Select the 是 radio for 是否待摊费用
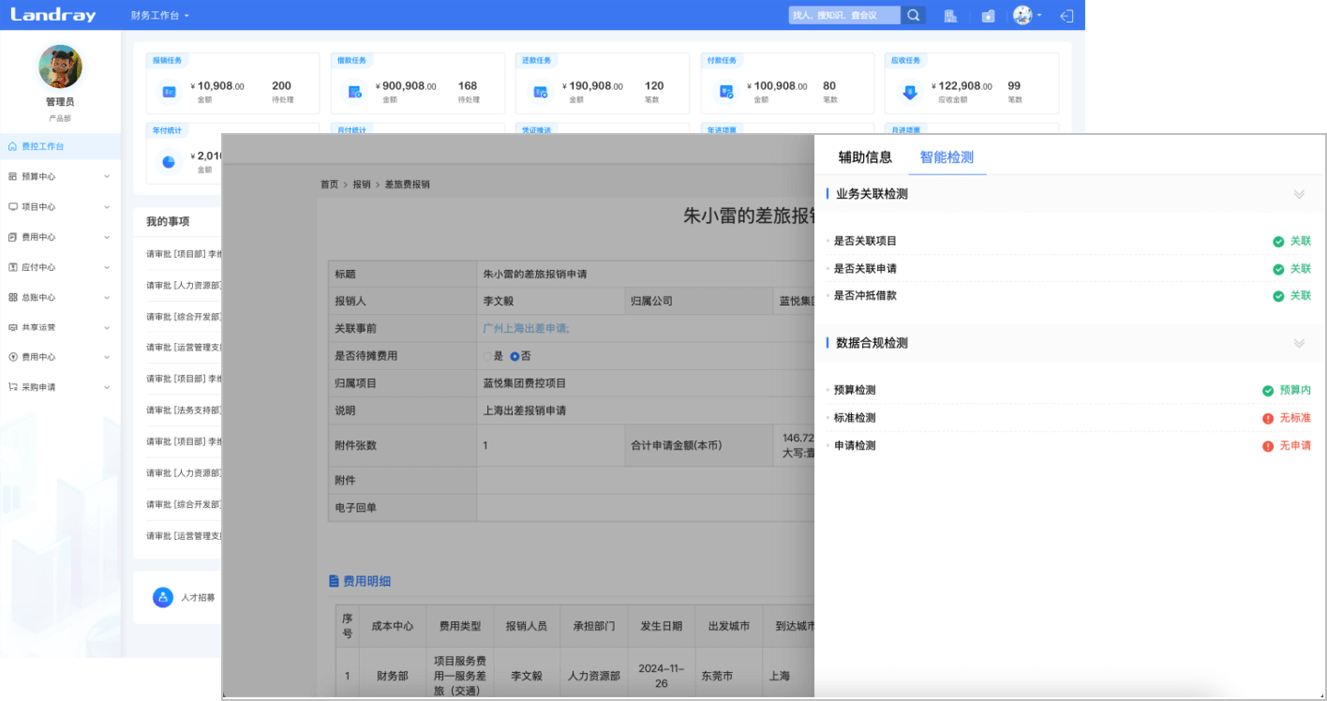This screenshot has width=1327, height=701. (x=488, y=356)
